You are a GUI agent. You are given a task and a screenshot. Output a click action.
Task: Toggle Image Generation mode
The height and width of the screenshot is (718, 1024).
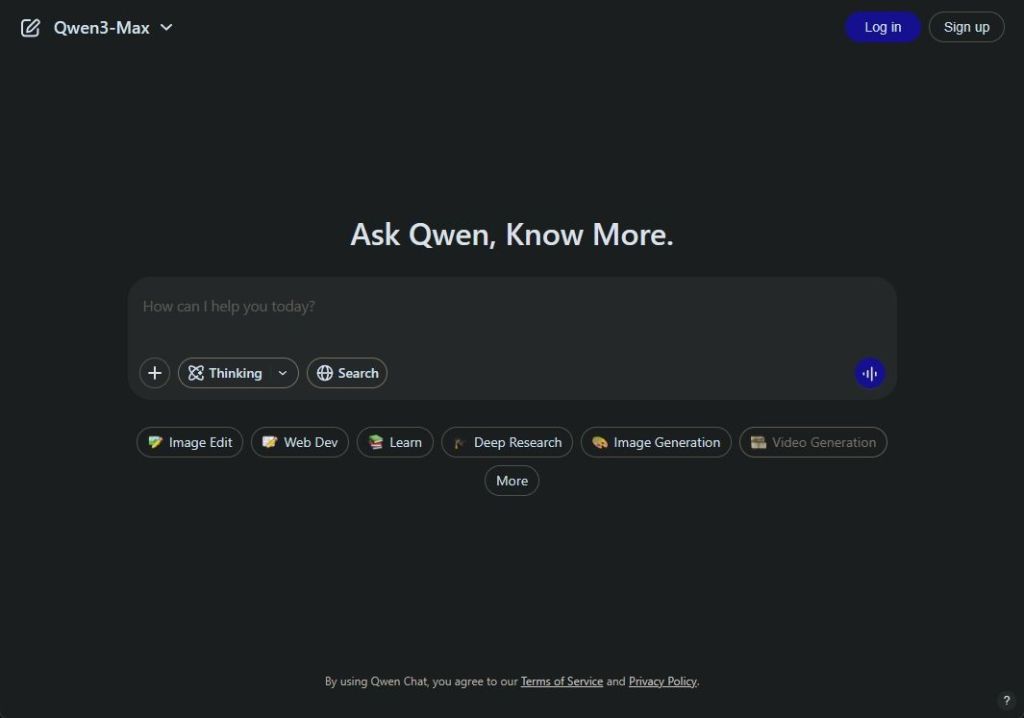pos(655,442)
